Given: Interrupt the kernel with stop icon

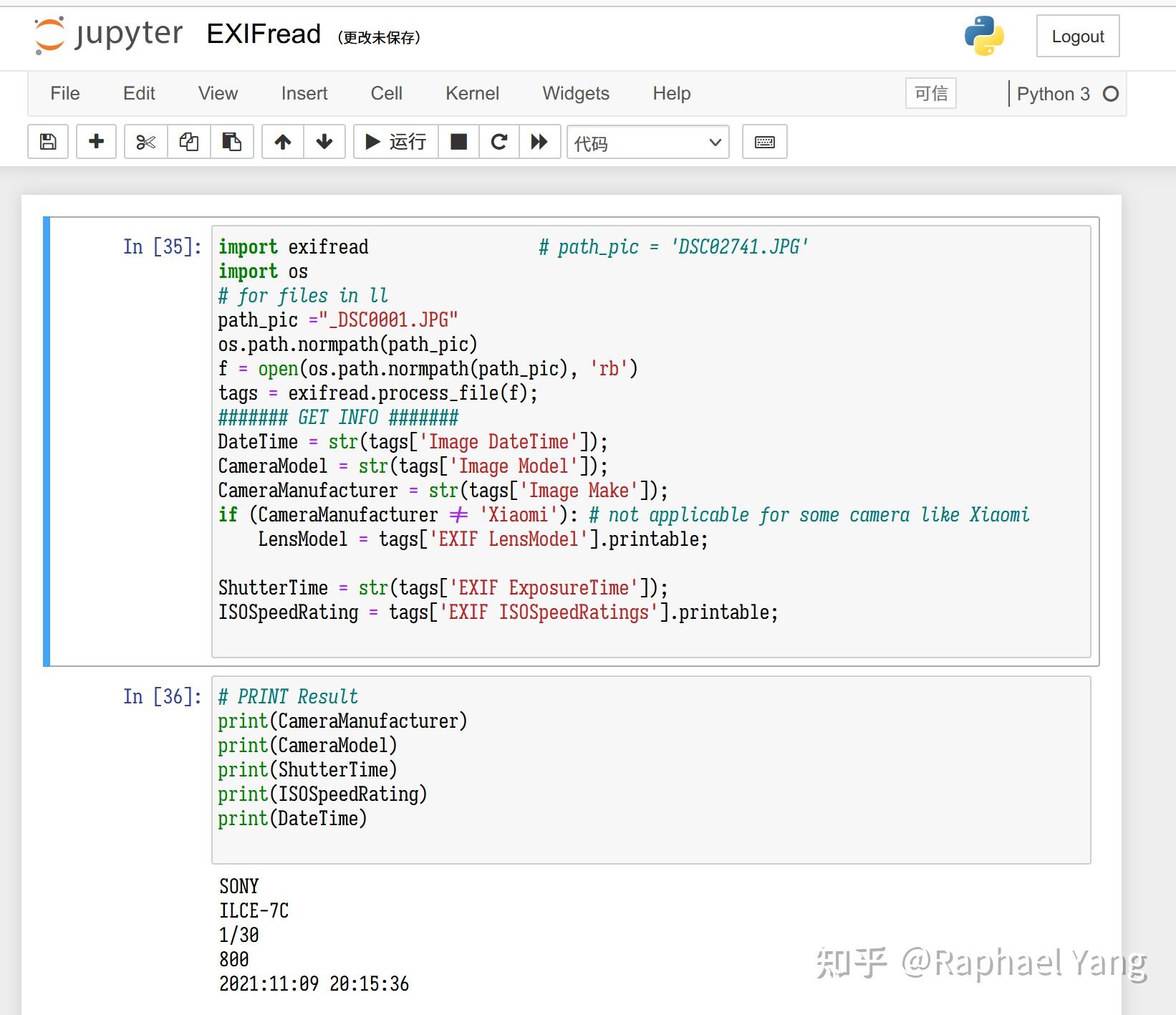Looking at the screenshot, I should click(459, 142).
